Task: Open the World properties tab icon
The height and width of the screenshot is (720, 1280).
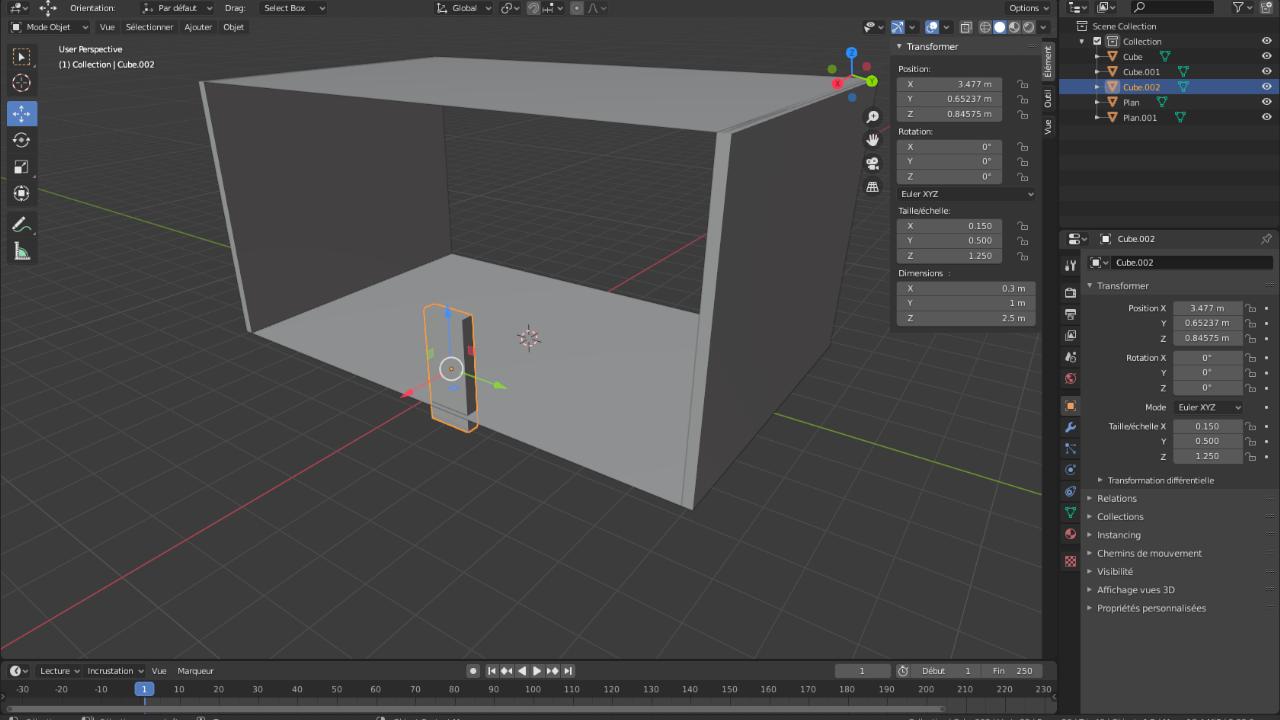Action: point(1070,378)
